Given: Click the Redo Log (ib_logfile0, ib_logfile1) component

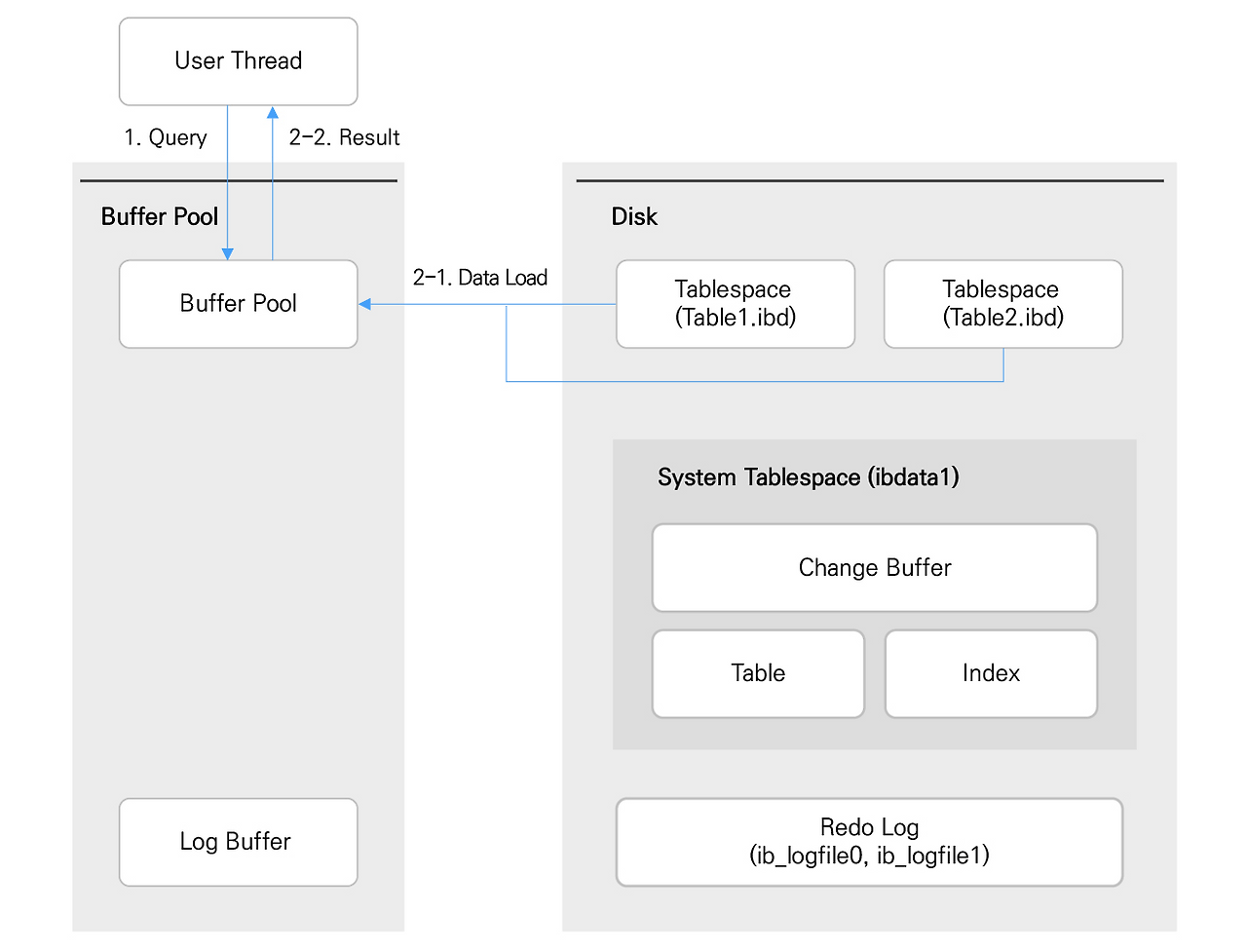Looking at the screenshot, I should click(869, 841).
